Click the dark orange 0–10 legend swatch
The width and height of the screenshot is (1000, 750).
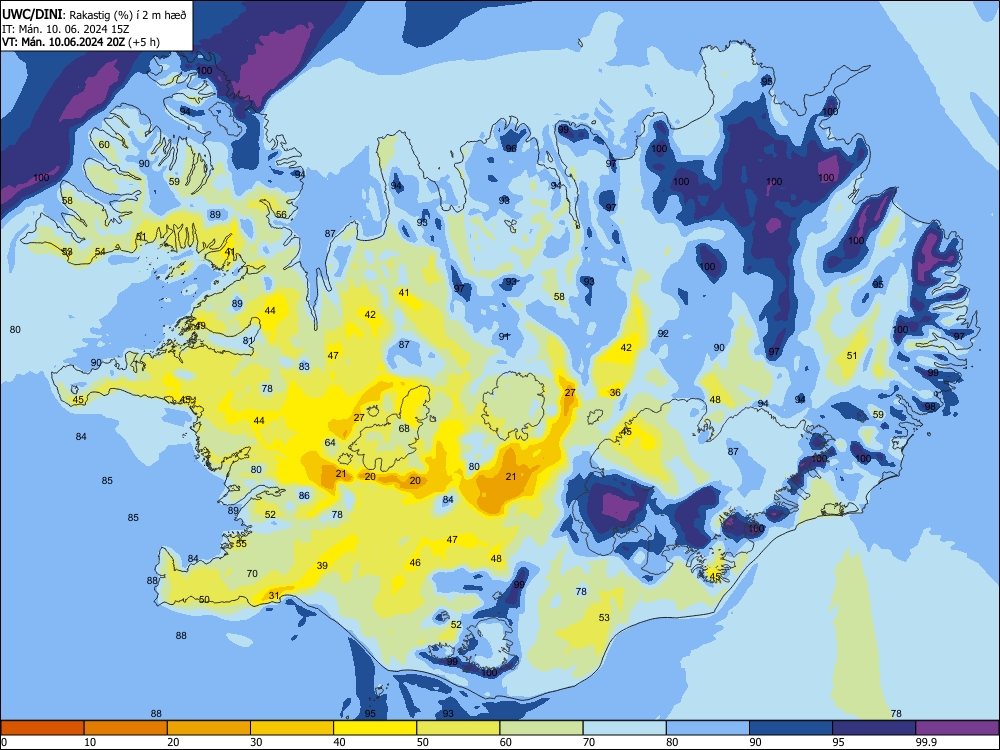pyautogui.click(x=42, y=728)
